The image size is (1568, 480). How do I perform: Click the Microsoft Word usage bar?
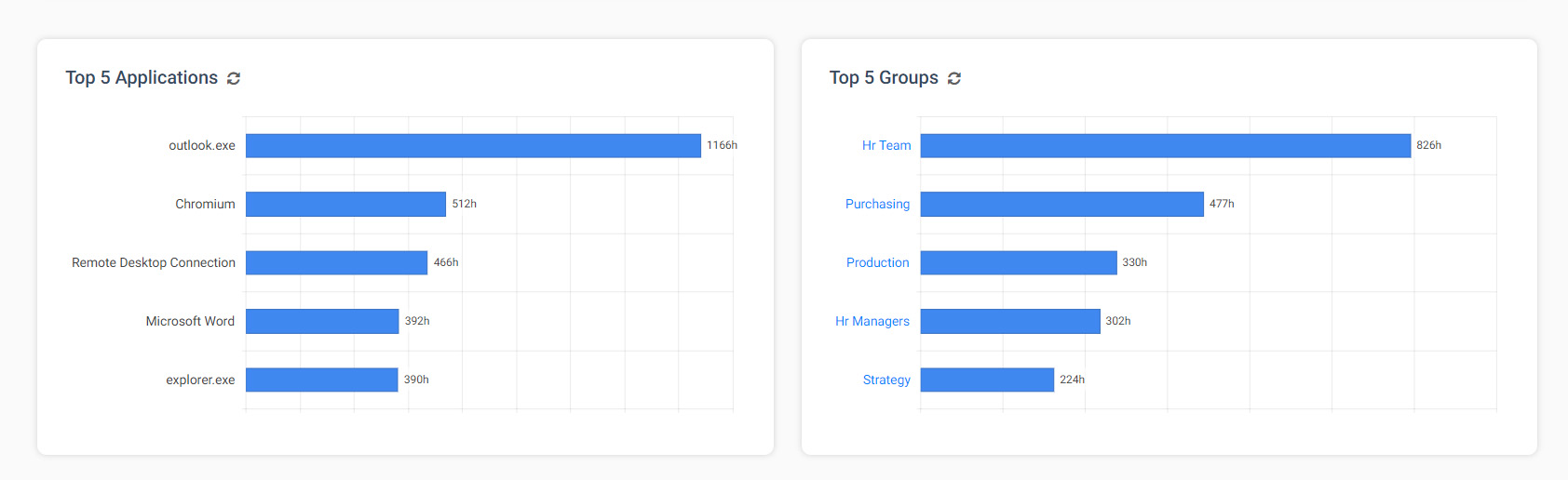[322, 321]
